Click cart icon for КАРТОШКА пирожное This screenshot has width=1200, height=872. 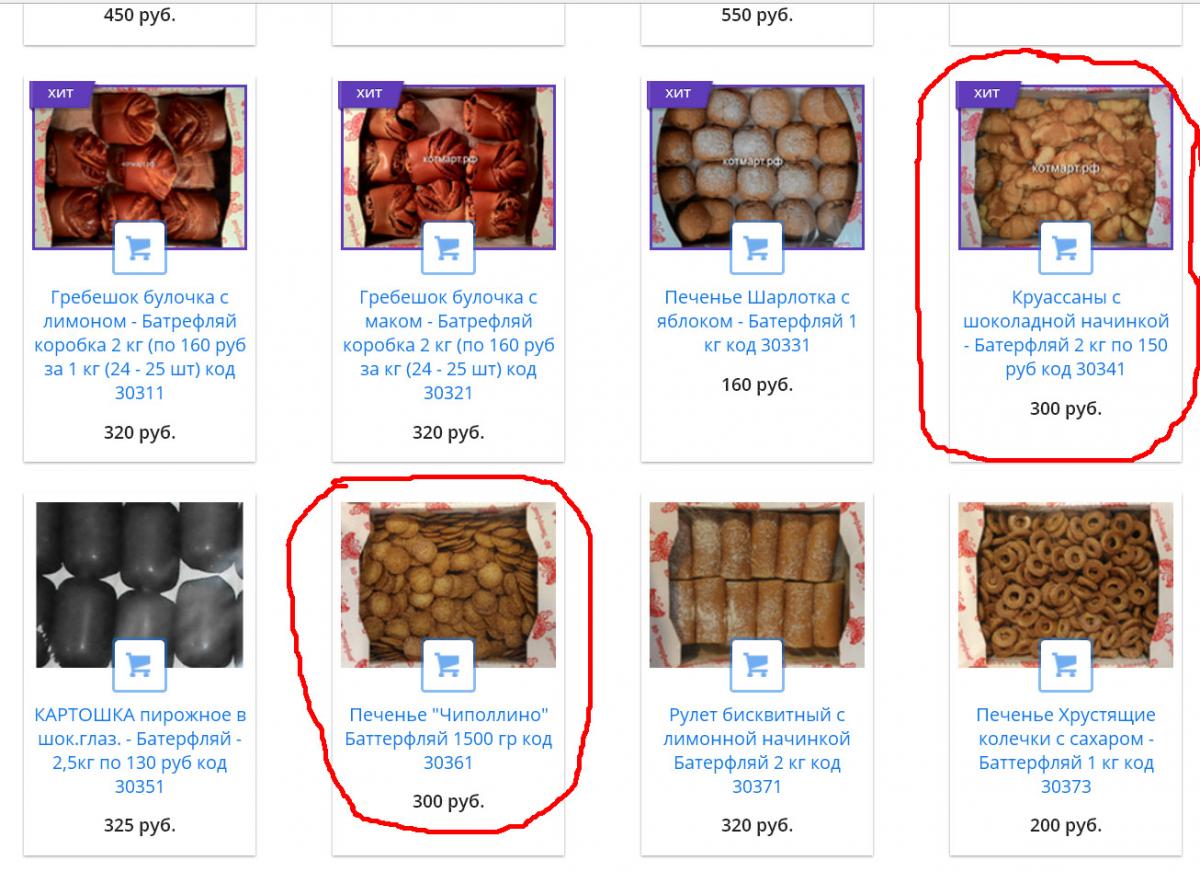point(139,665)
